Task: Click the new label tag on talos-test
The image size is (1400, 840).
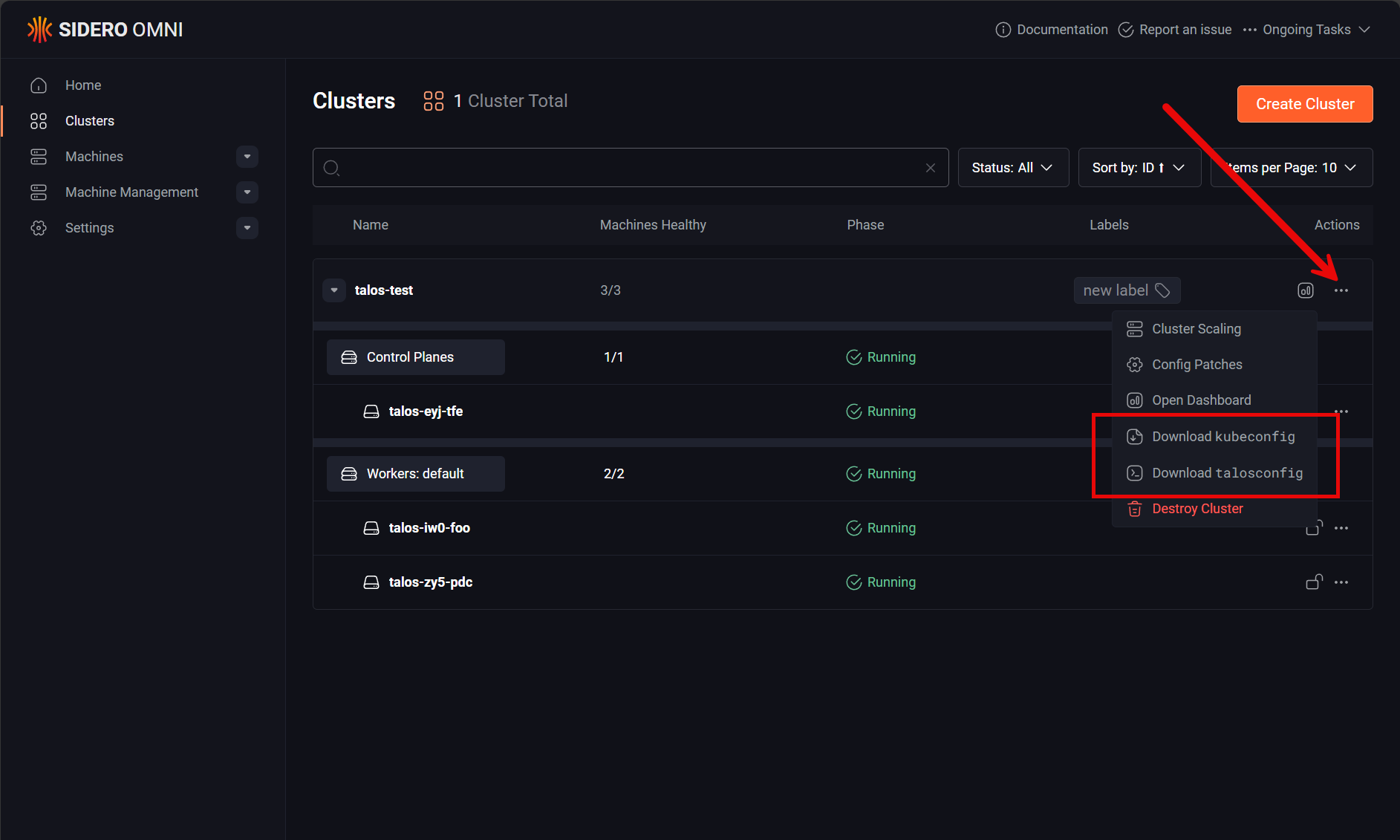Action: point(1127,290)
